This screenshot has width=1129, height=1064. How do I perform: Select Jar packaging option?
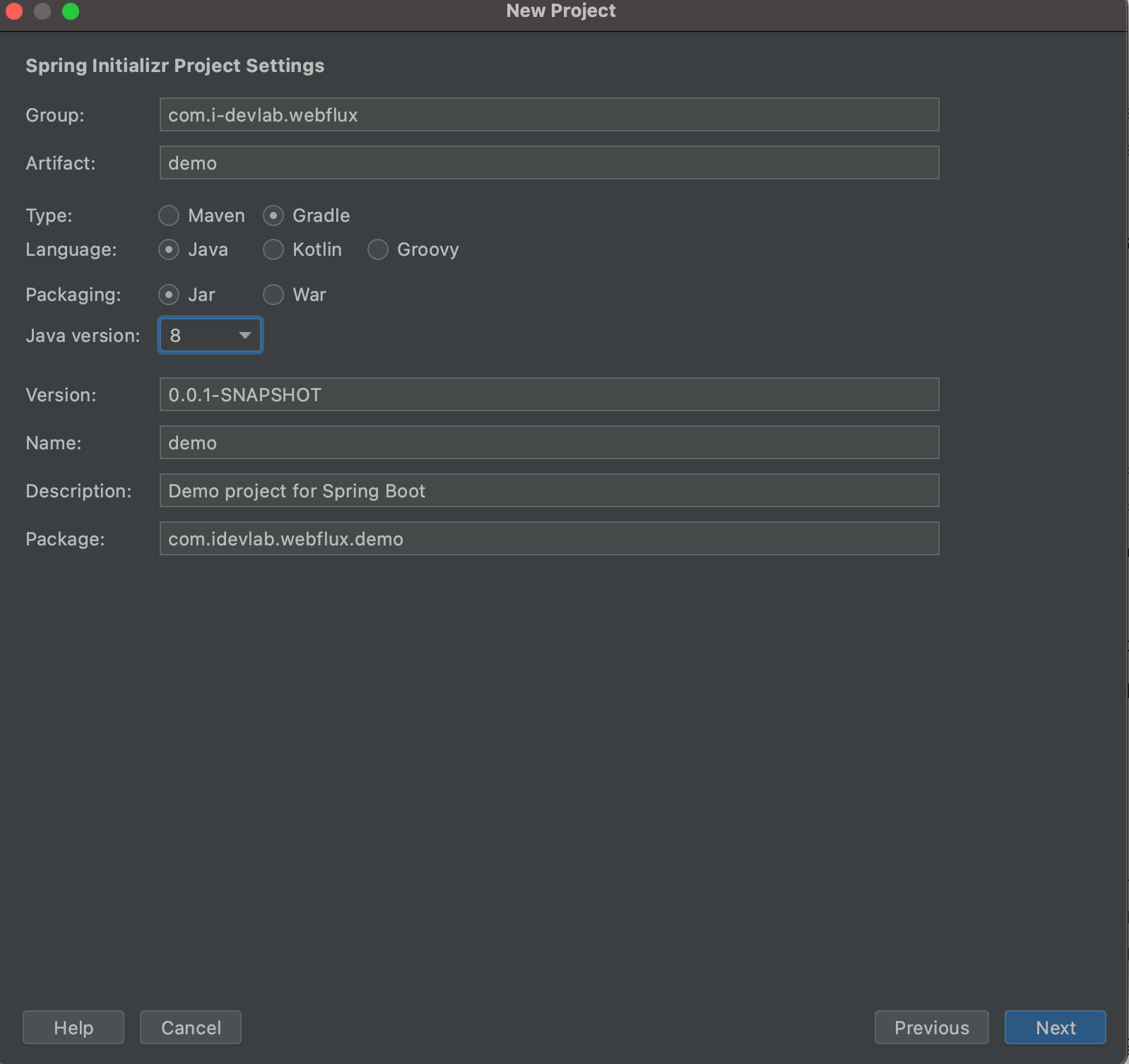[169, 295]
